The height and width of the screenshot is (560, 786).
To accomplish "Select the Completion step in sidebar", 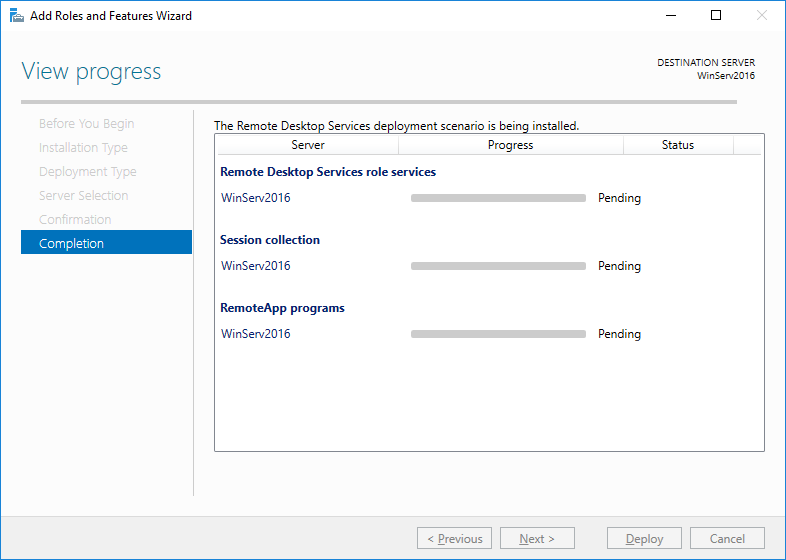I will click(106, 243).
